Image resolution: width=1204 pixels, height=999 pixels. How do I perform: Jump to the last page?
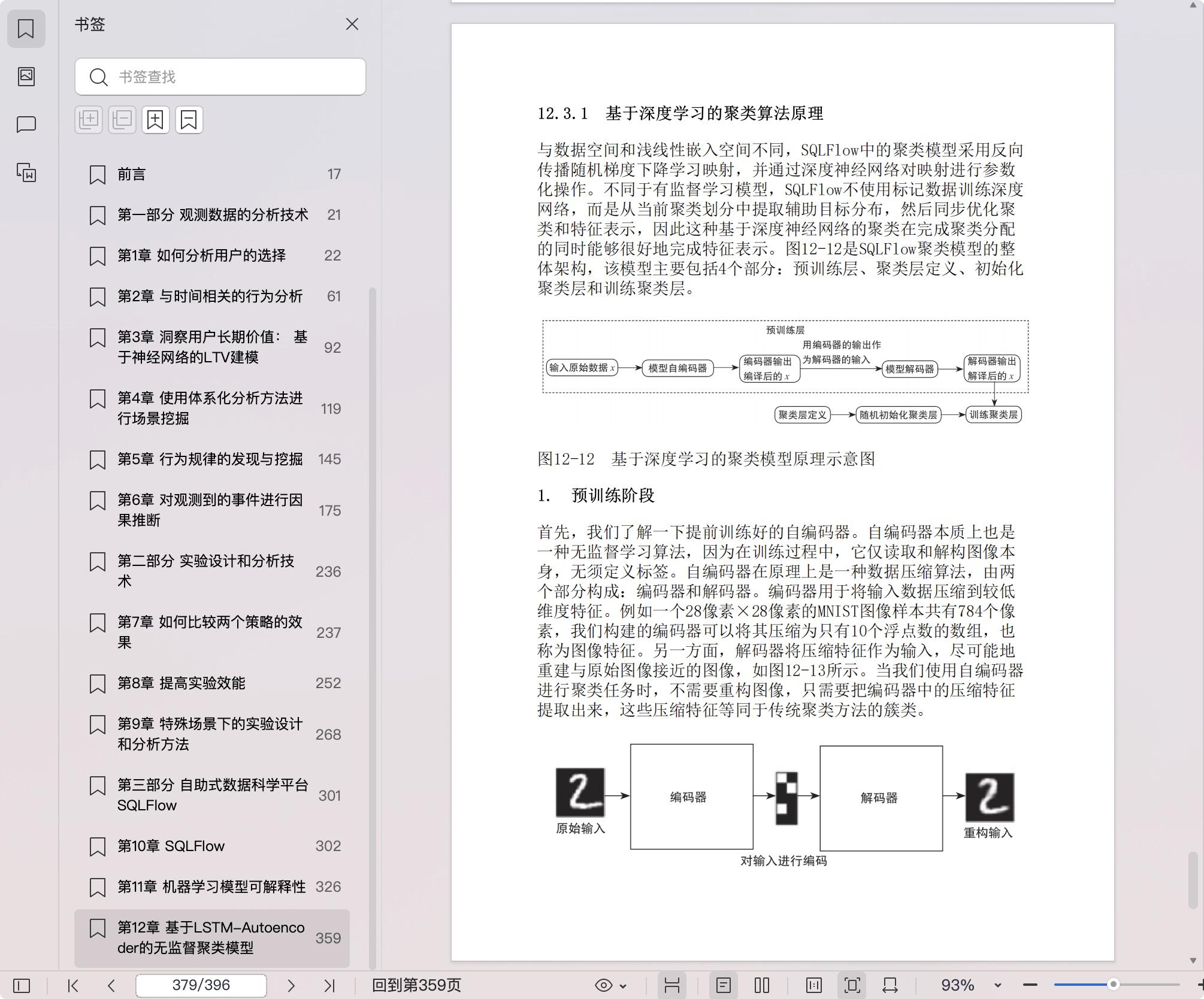[329, 985]
